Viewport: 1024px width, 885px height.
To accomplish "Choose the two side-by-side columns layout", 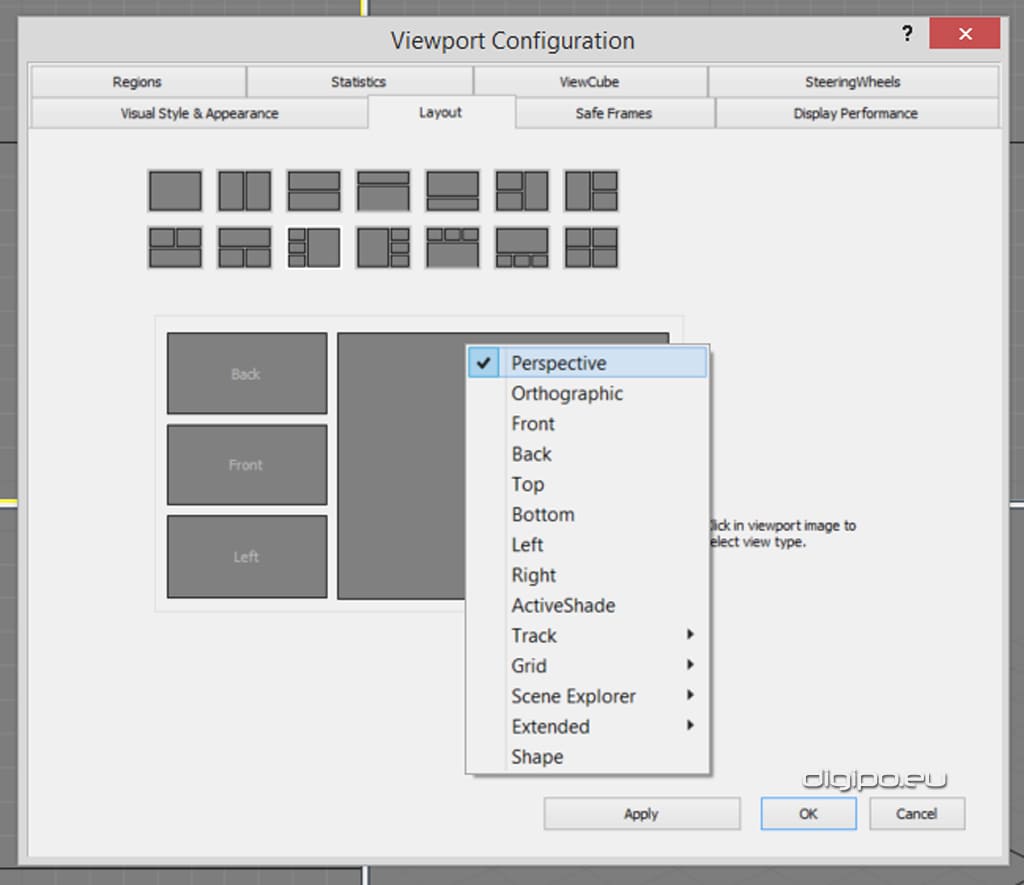I will click(x=244, y=190).
